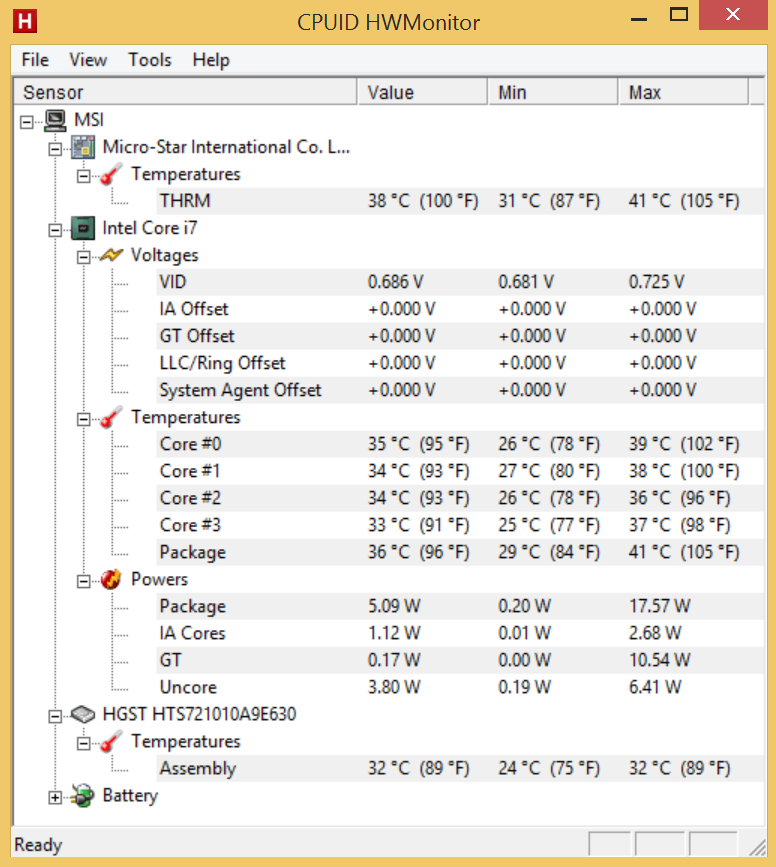Click the Powers flame icon
The height and width of the screenshot is (867, 776).
111,579
